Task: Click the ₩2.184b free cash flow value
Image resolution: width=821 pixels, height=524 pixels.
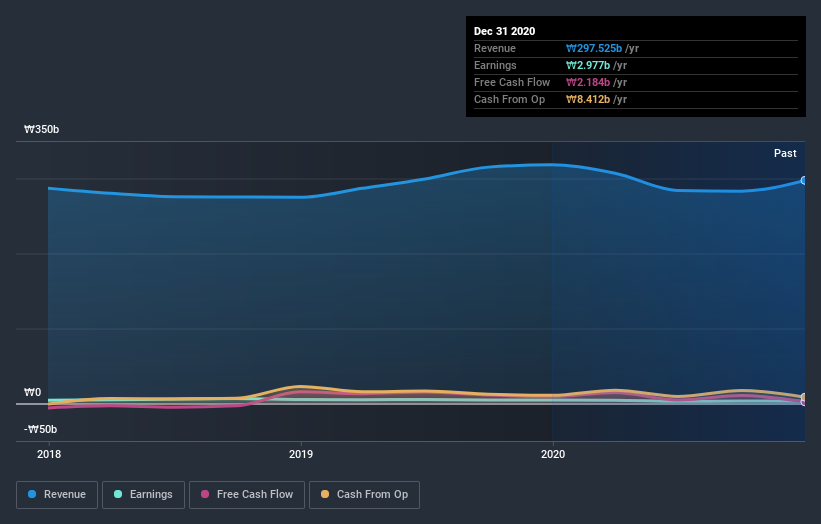Action: pos(587,83)
